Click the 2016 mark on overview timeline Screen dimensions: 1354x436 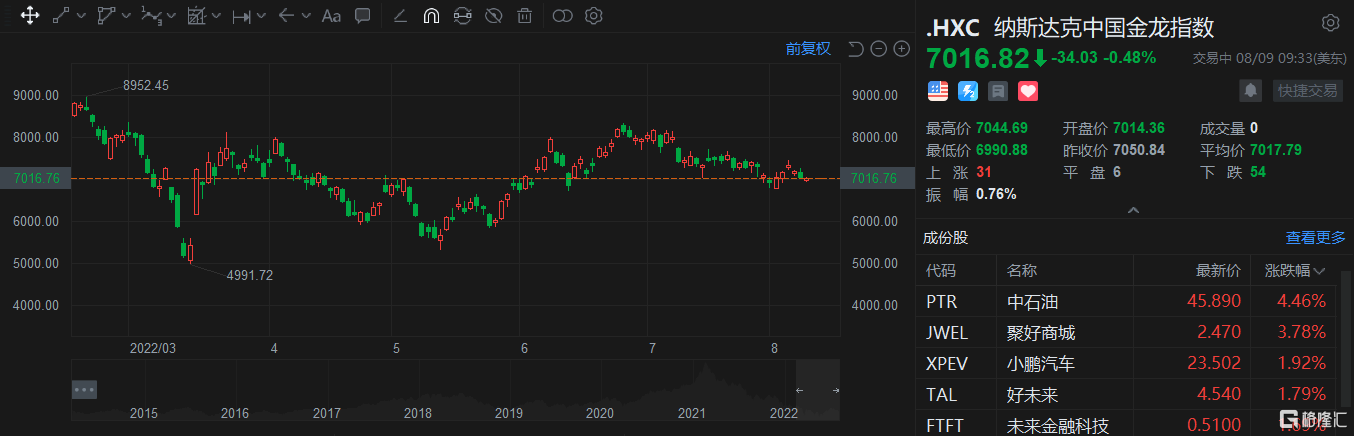coord(235,413)
